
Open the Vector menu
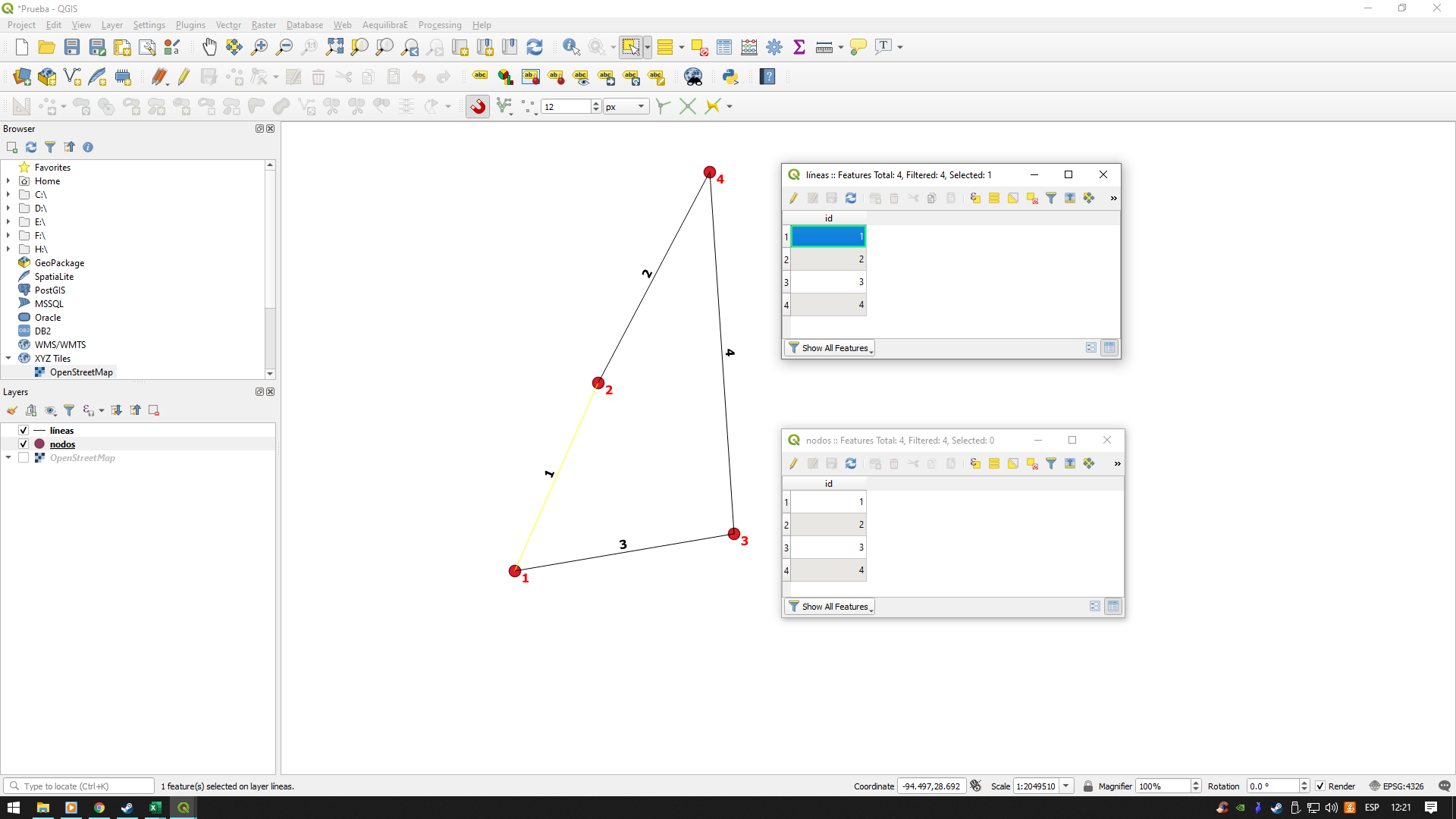tap(227, 24)
